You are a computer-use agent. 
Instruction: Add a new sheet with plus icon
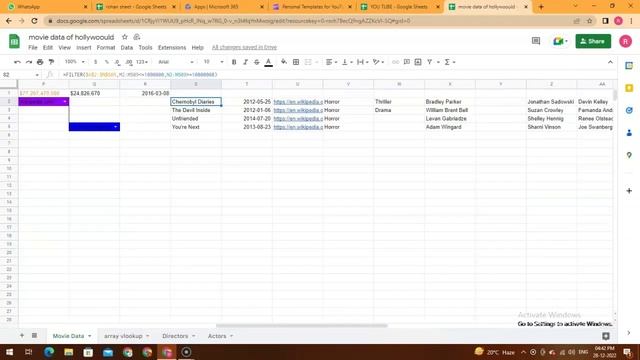tap(22, 336)
